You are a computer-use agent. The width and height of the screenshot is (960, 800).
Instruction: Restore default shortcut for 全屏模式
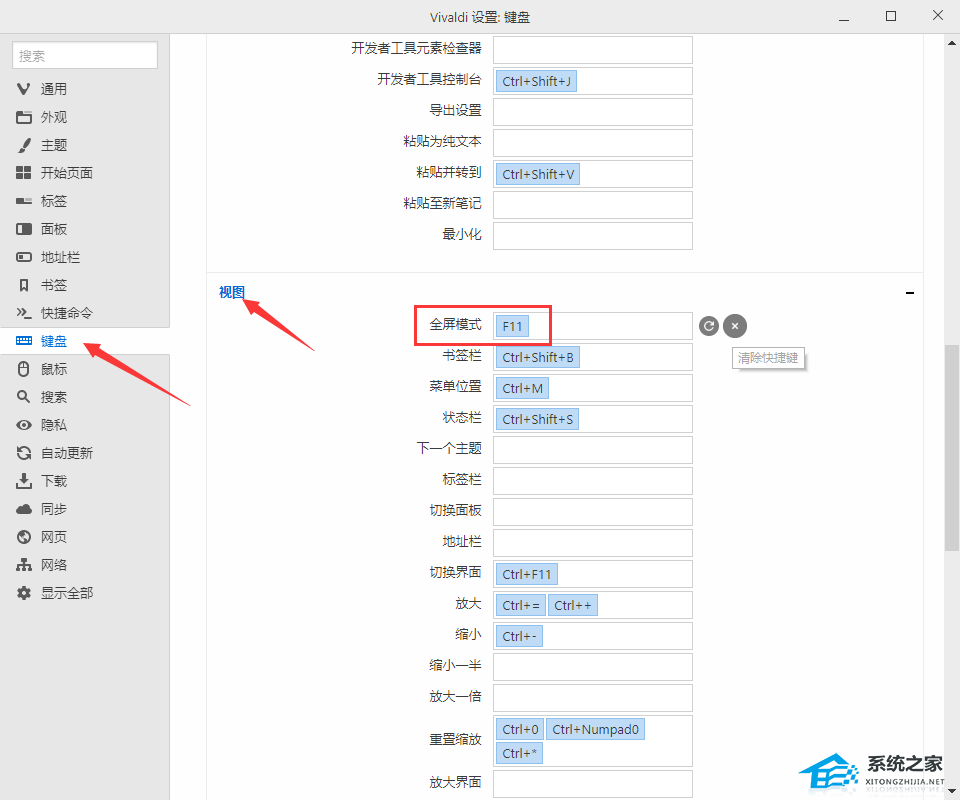point(709,326)
